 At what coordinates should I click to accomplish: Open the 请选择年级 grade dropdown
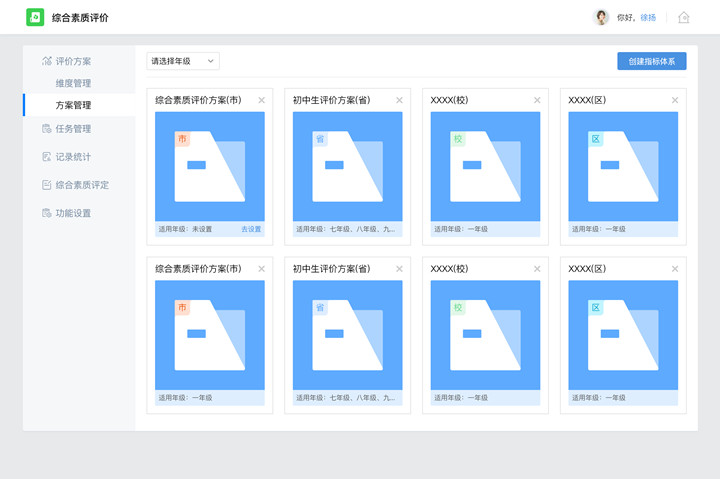coord(183,61)
